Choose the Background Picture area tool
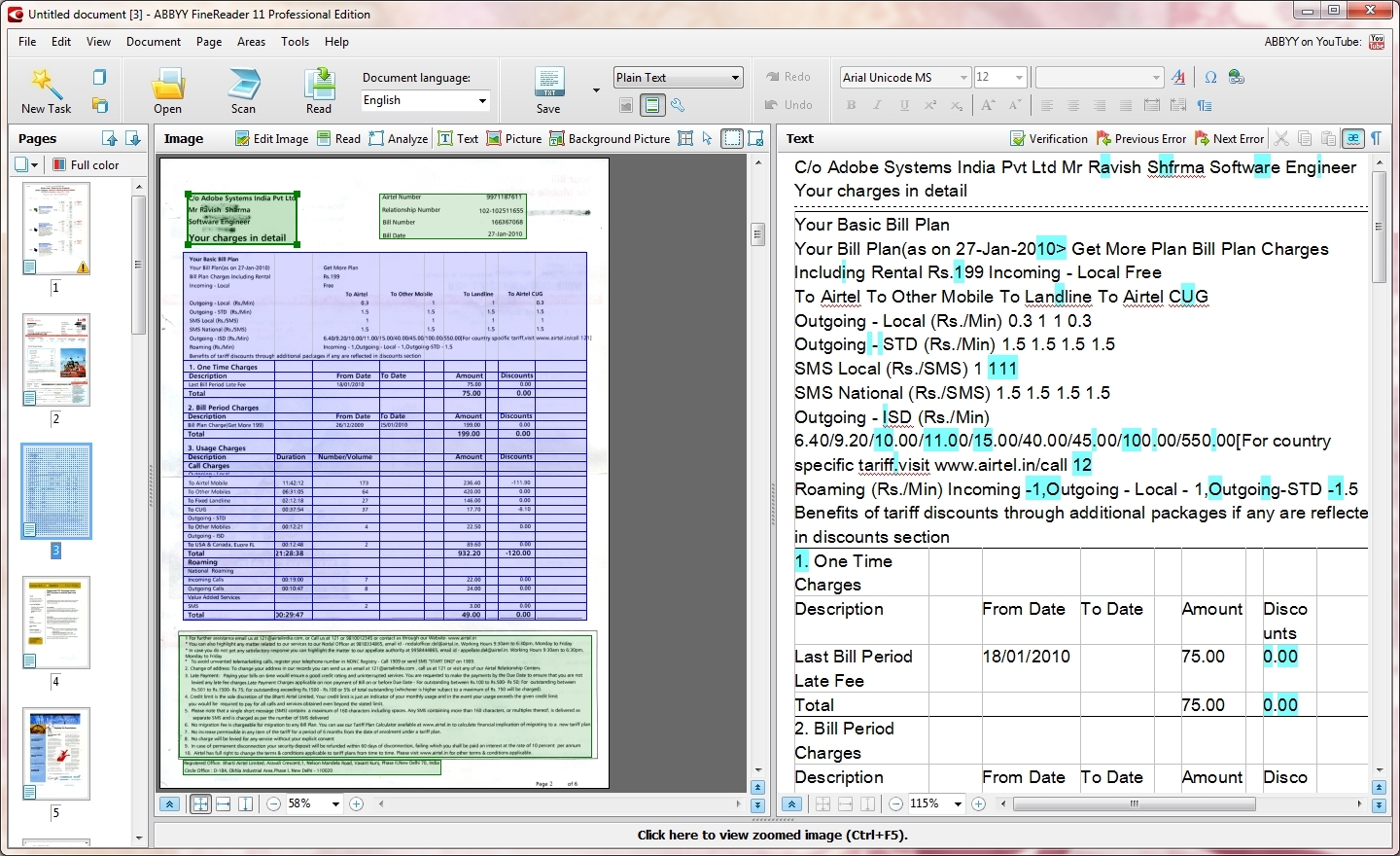The image size is (1400, 856). [x=610, y=139]
